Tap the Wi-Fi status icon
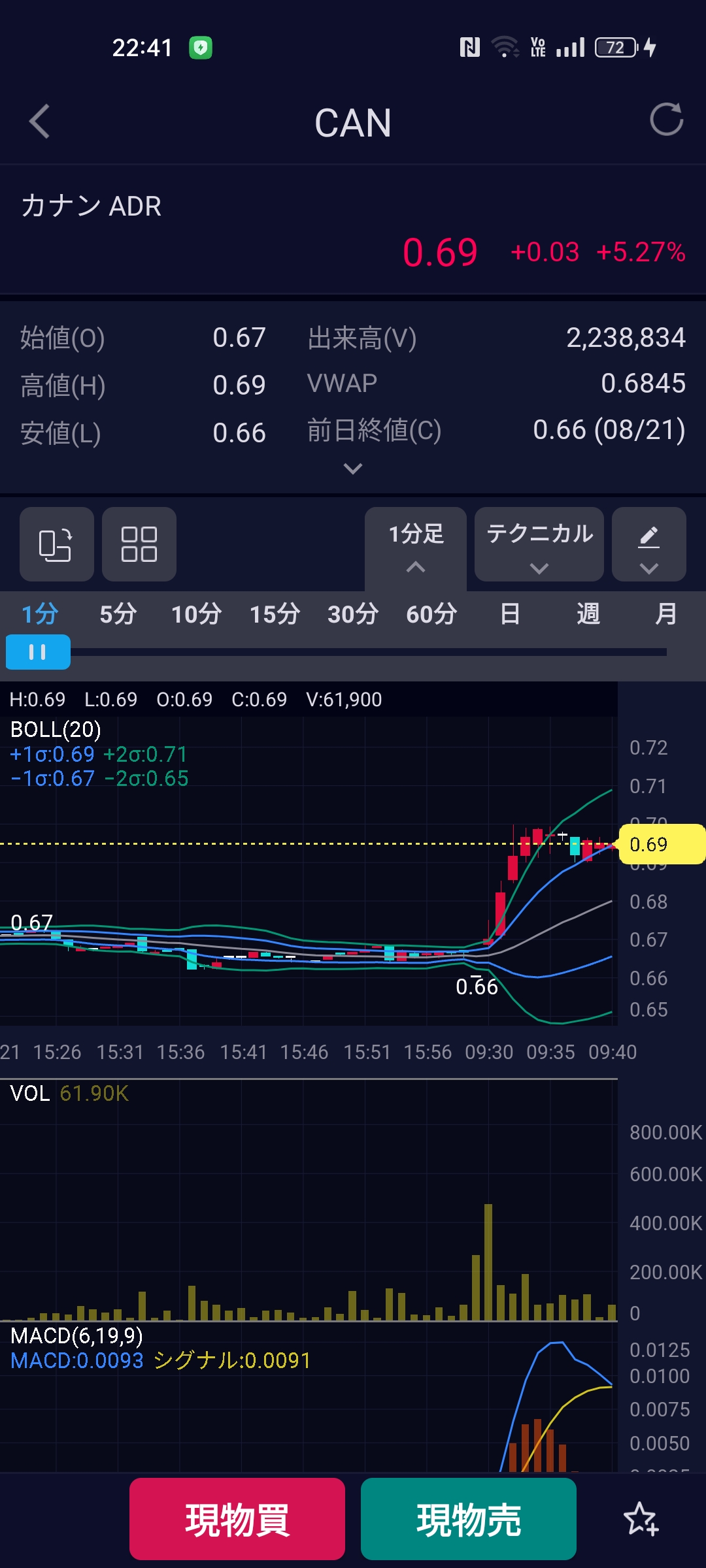Viewport: 706px width, 1568px height. click(x=505, y=47)
